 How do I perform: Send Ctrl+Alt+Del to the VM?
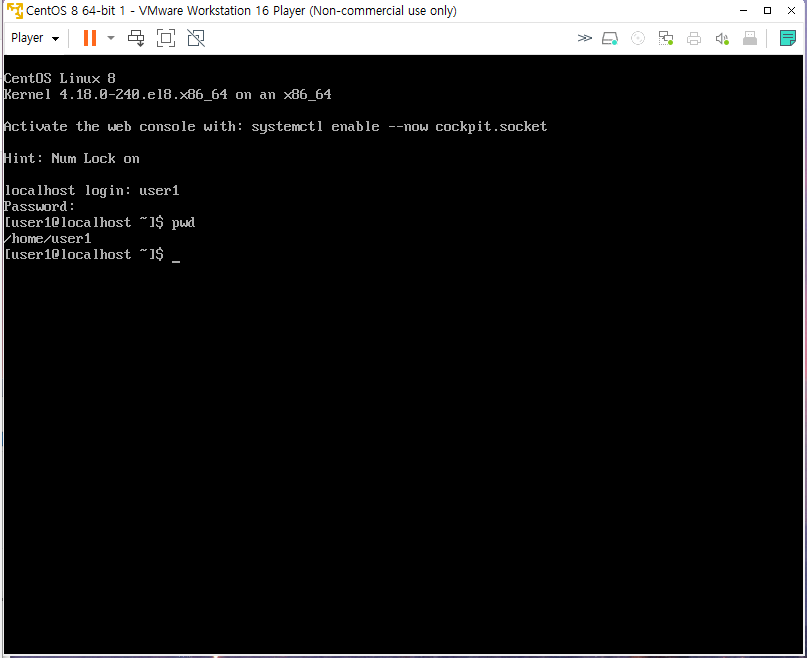pyautogui.click(x=136, y=38)
